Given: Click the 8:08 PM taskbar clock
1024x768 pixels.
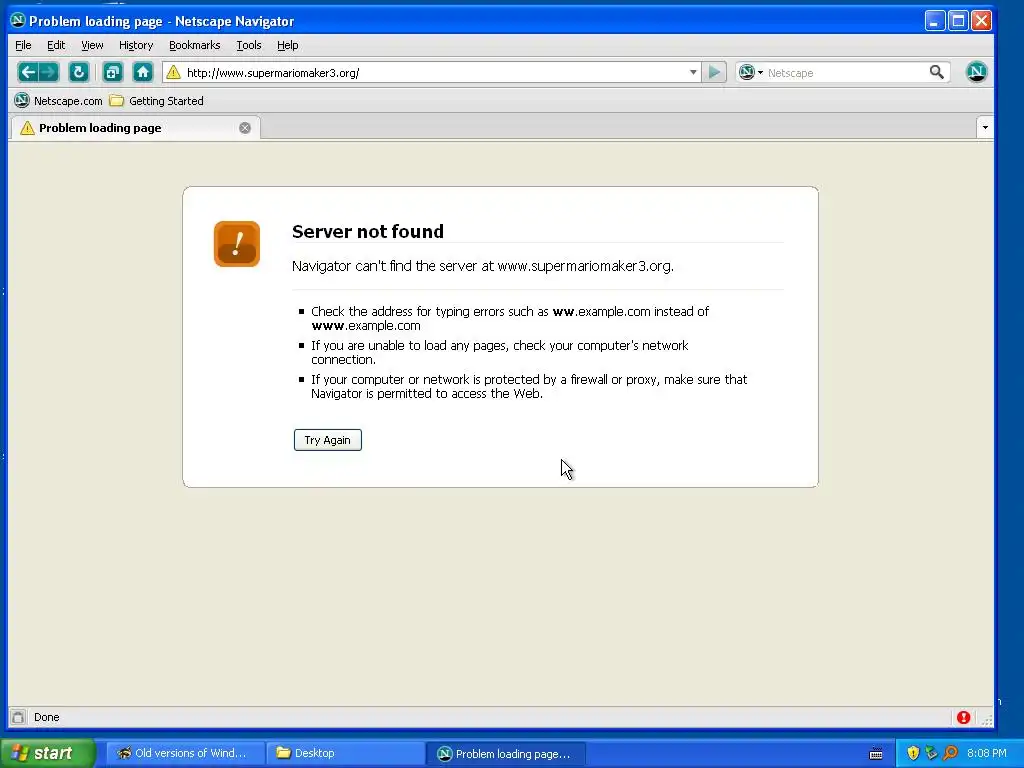Looking at the screenshot, I should point(987,753).
